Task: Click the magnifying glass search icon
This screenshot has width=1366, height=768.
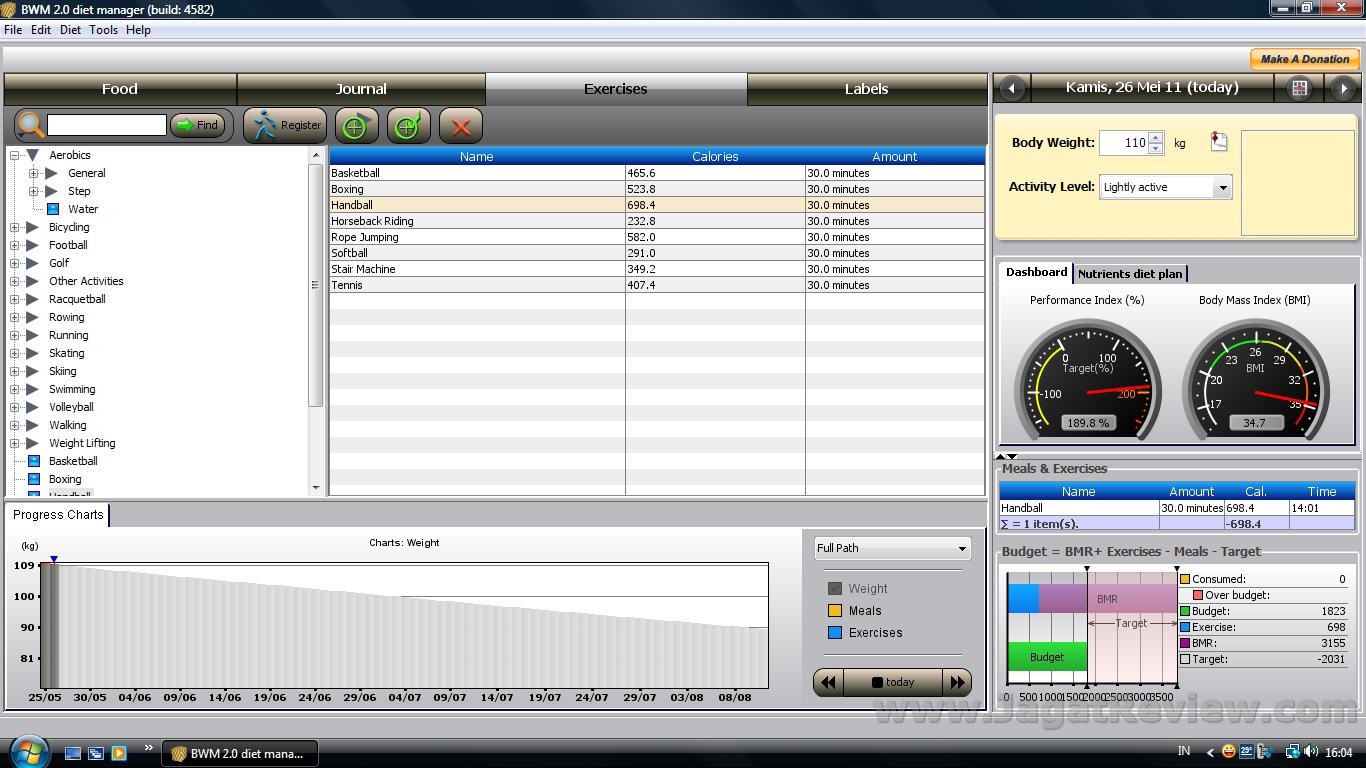Action: [x=31, y=125]
